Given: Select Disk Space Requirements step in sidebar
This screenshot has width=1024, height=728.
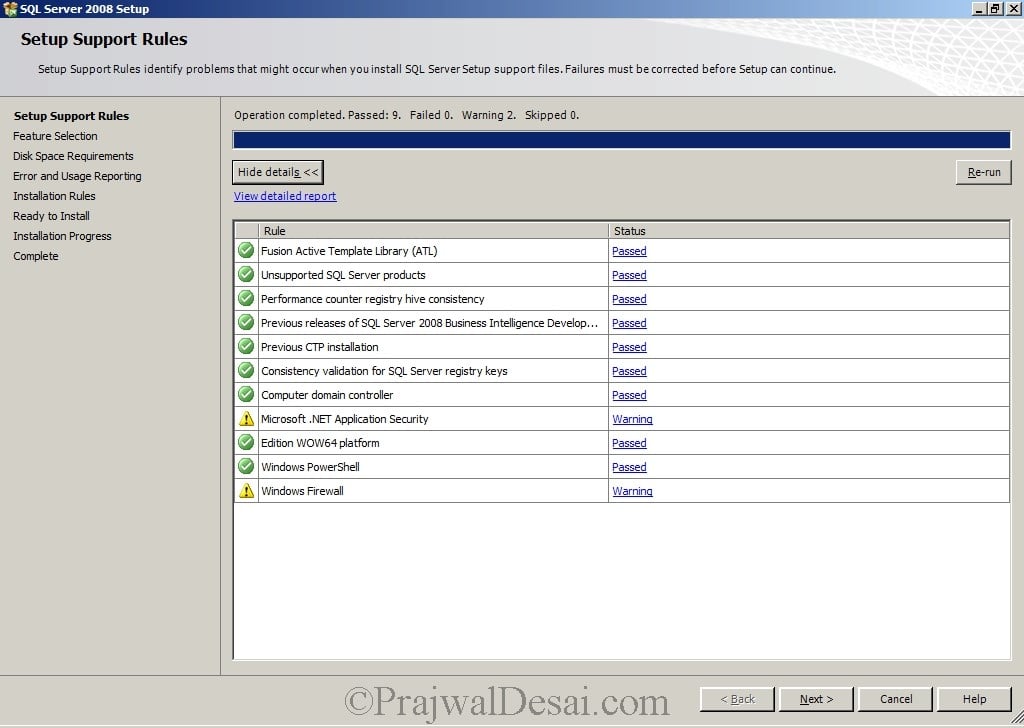Looking at the screenshot, I should 73,156.
